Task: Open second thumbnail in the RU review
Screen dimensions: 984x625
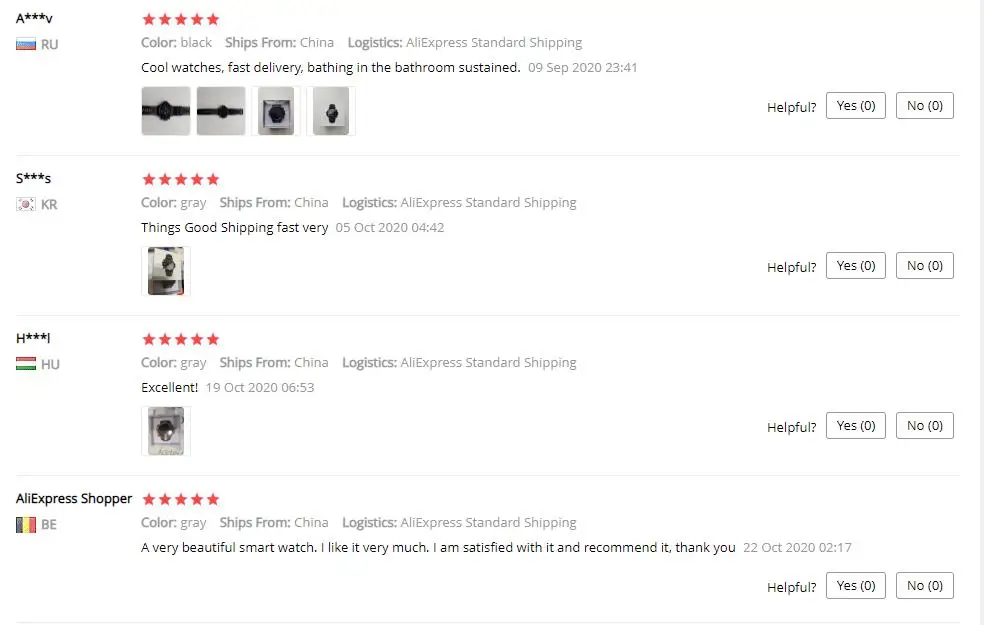Action: coord(221,111)
